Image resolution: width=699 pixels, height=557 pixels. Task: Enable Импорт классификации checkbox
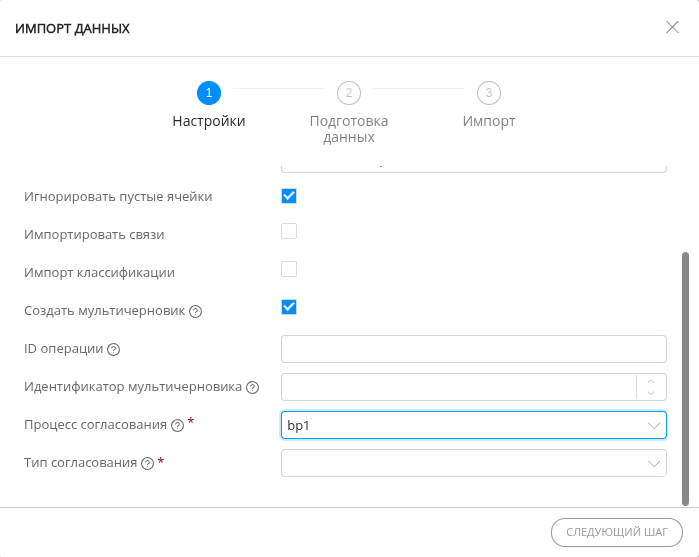tap(289, 269)
